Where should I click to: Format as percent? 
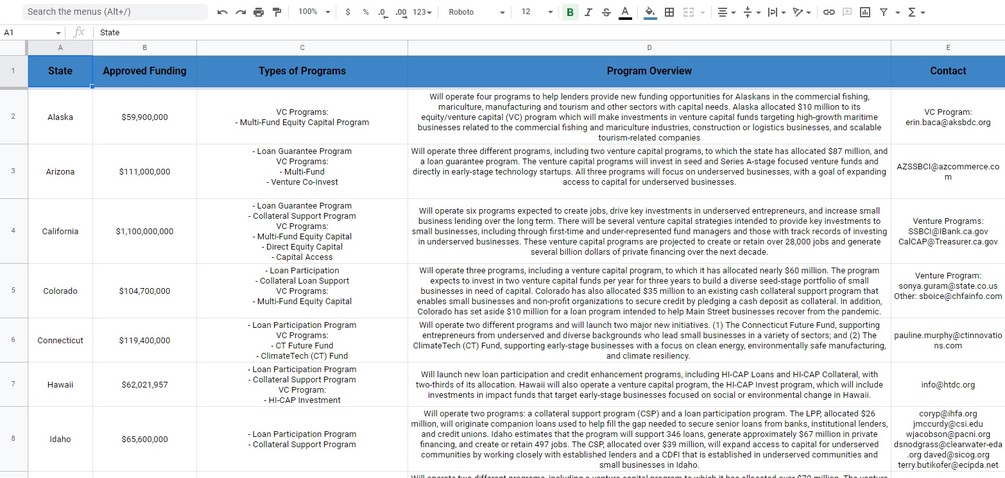coord(365,12)
